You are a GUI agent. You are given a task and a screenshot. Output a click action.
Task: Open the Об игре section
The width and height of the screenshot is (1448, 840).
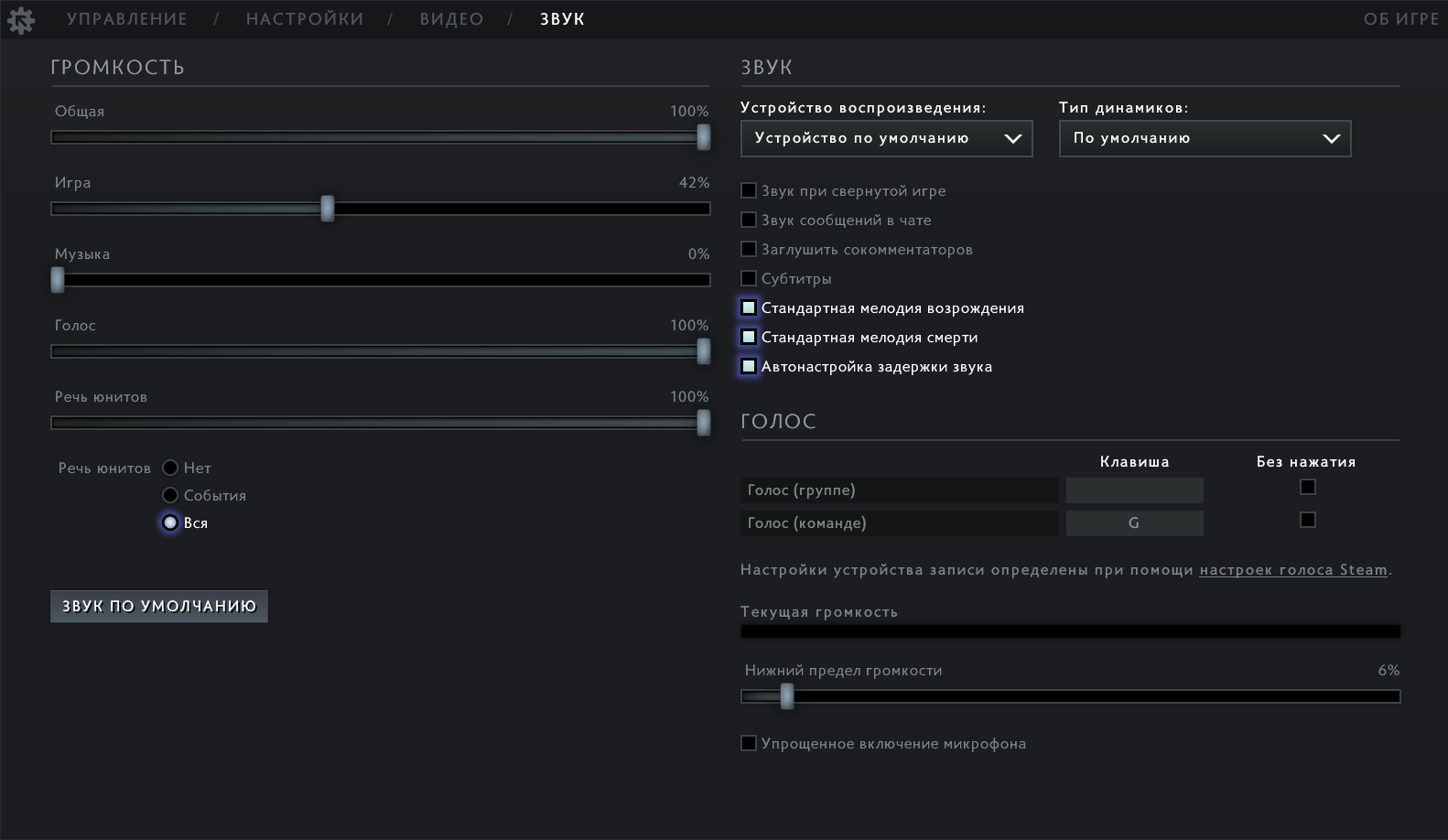click(1400, 19)
